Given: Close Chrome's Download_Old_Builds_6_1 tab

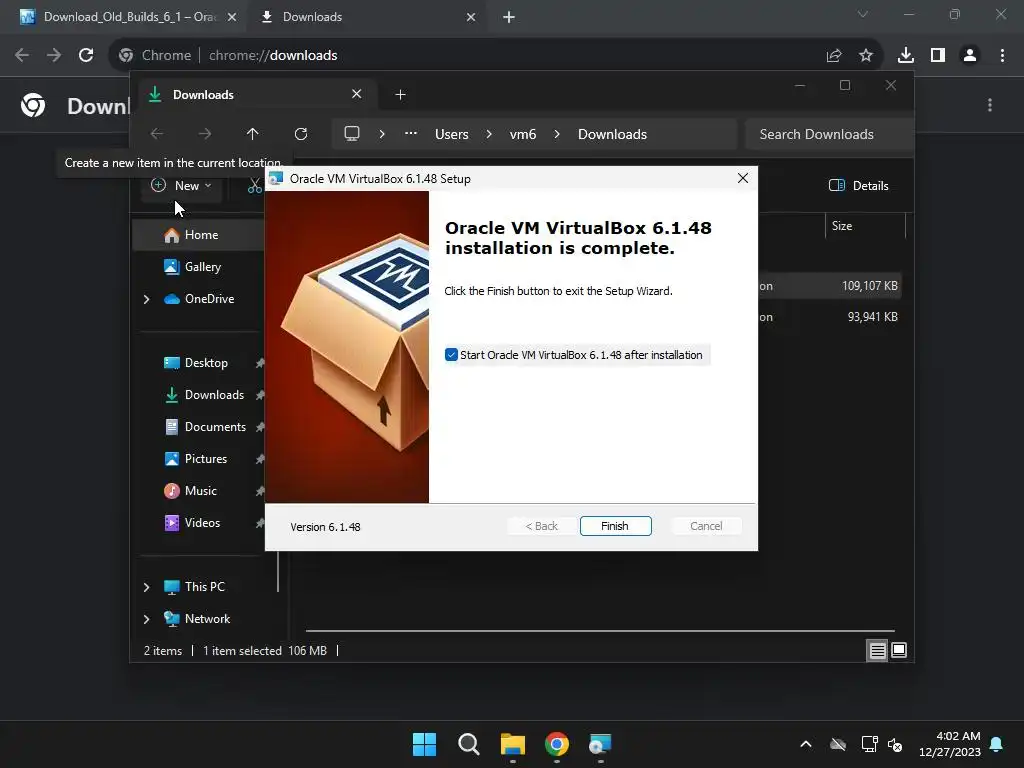Looking at the screenshot, I should pos(232,17).
